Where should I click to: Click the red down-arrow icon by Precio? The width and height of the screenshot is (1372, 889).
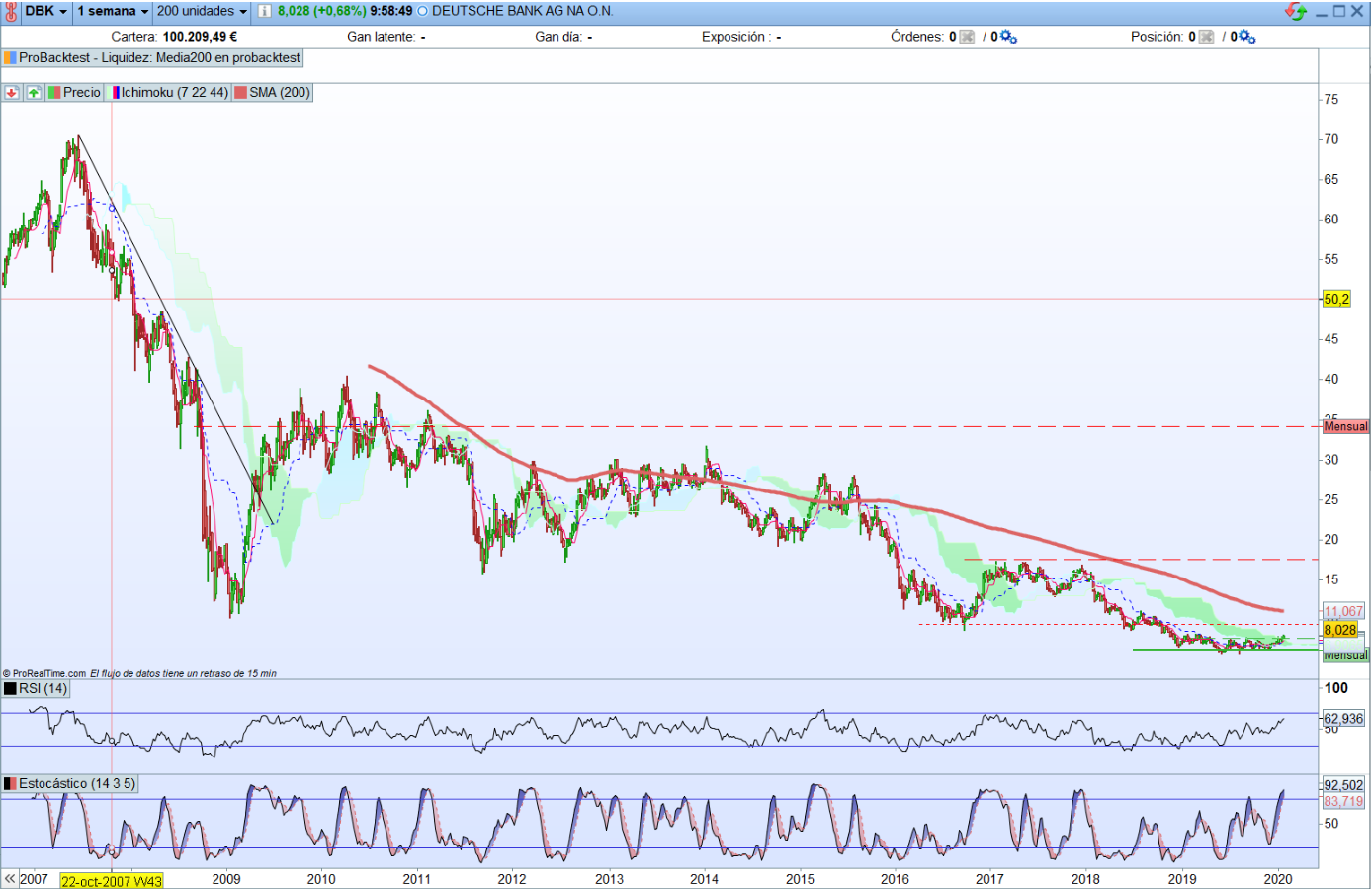(x=12, y=92)
